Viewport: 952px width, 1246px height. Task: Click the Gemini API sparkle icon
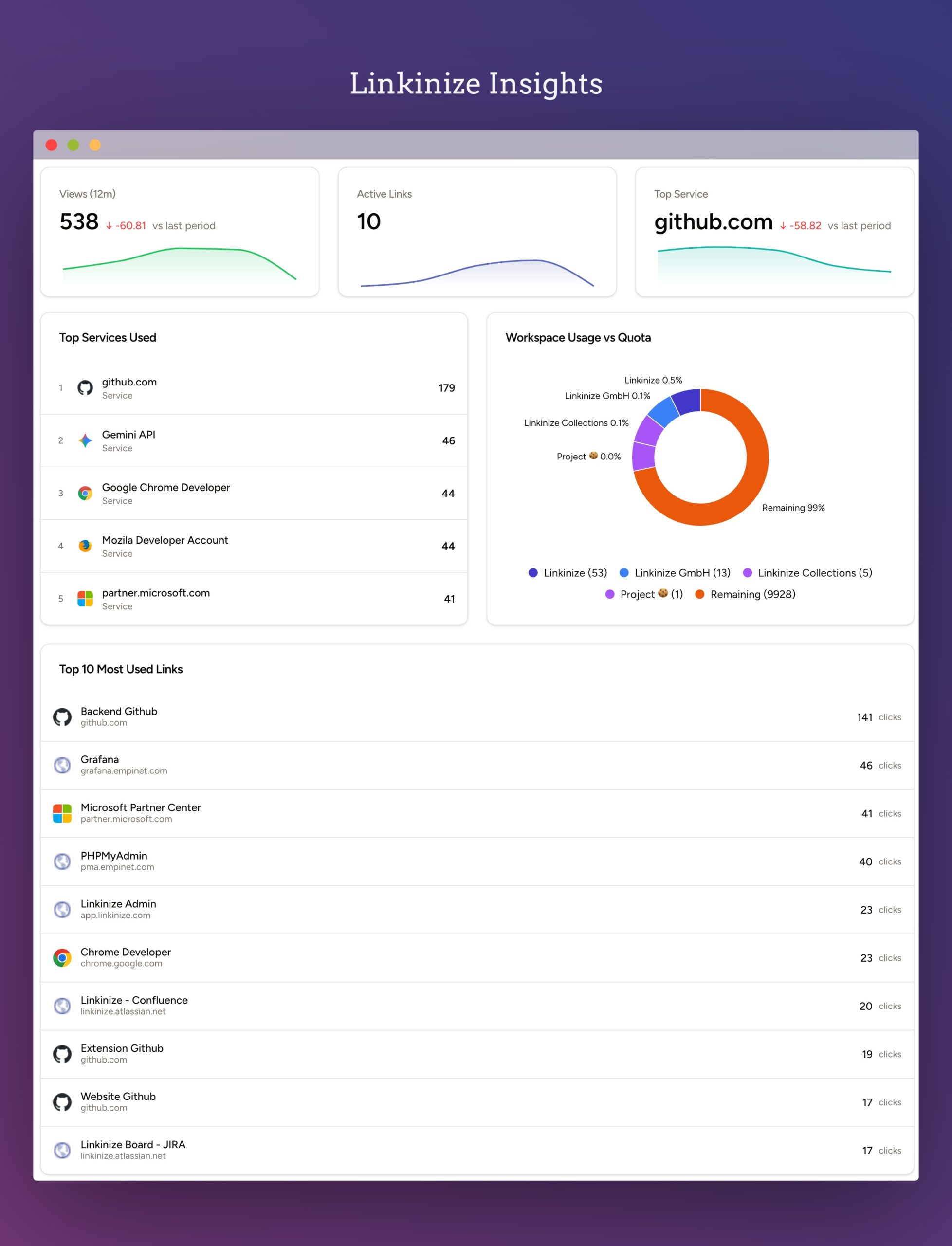[85, 441]
